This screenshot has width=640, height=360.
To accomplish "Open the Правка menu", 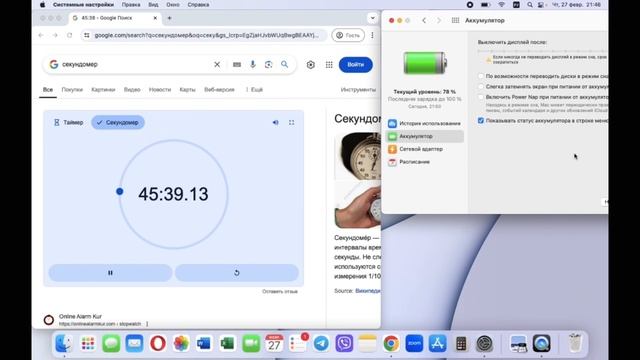I will coord(131,5).
